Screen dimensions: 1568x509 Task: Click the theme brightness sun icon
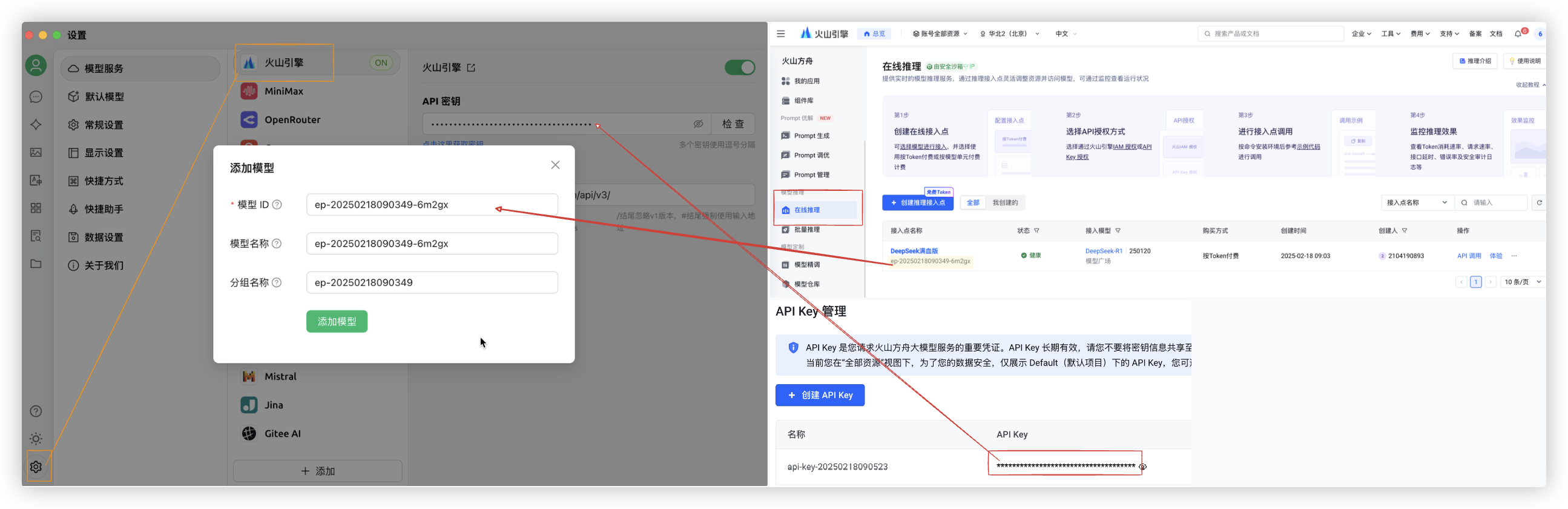[x=36, y=439]
